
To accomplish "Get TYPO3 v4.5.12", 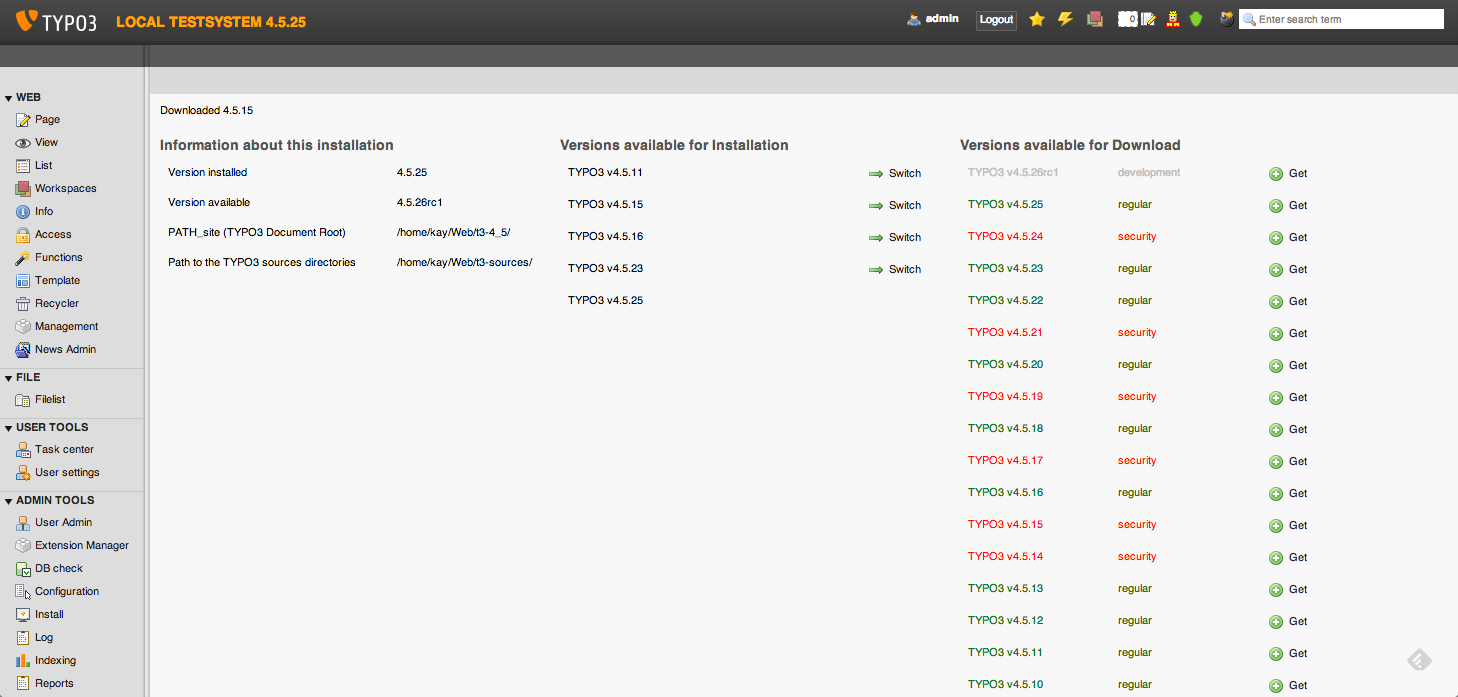I will (1288, 622).
